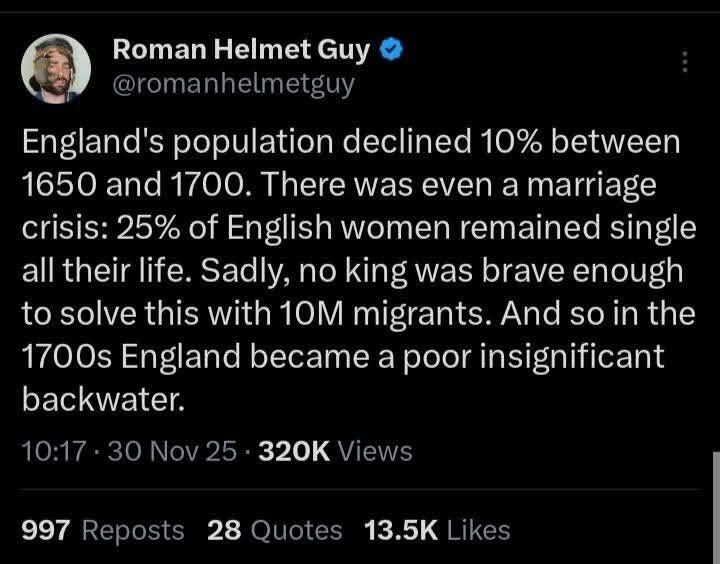720x564 pixels.
Task: Open the three-dot more options menu
Action: [x=685, y=62]
